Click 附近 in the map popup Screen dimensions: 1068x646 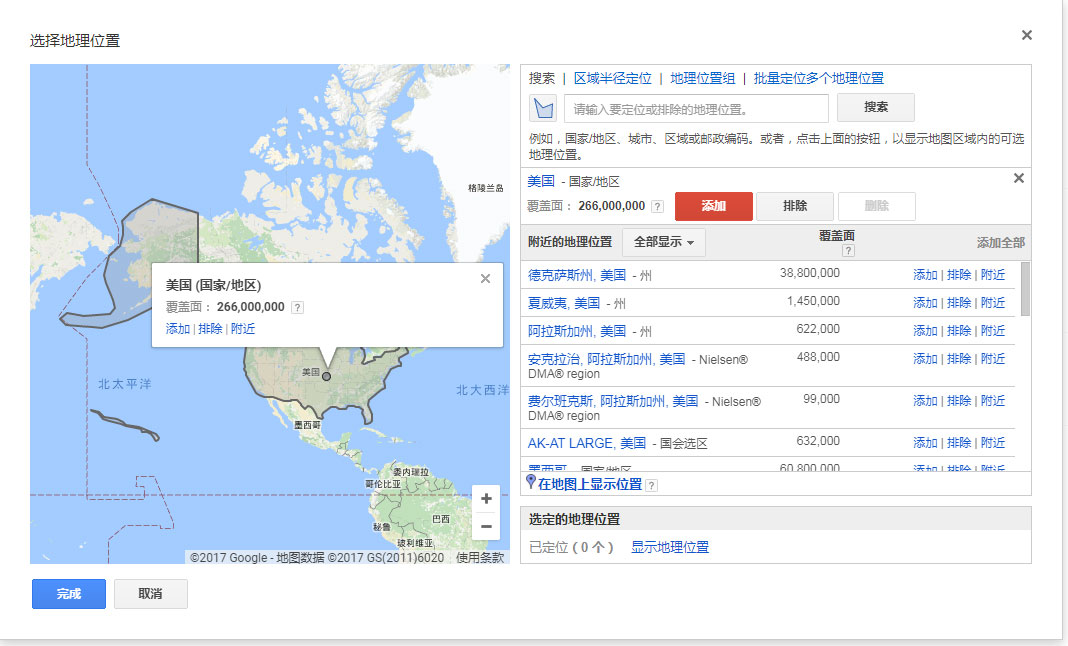[243, 328]
